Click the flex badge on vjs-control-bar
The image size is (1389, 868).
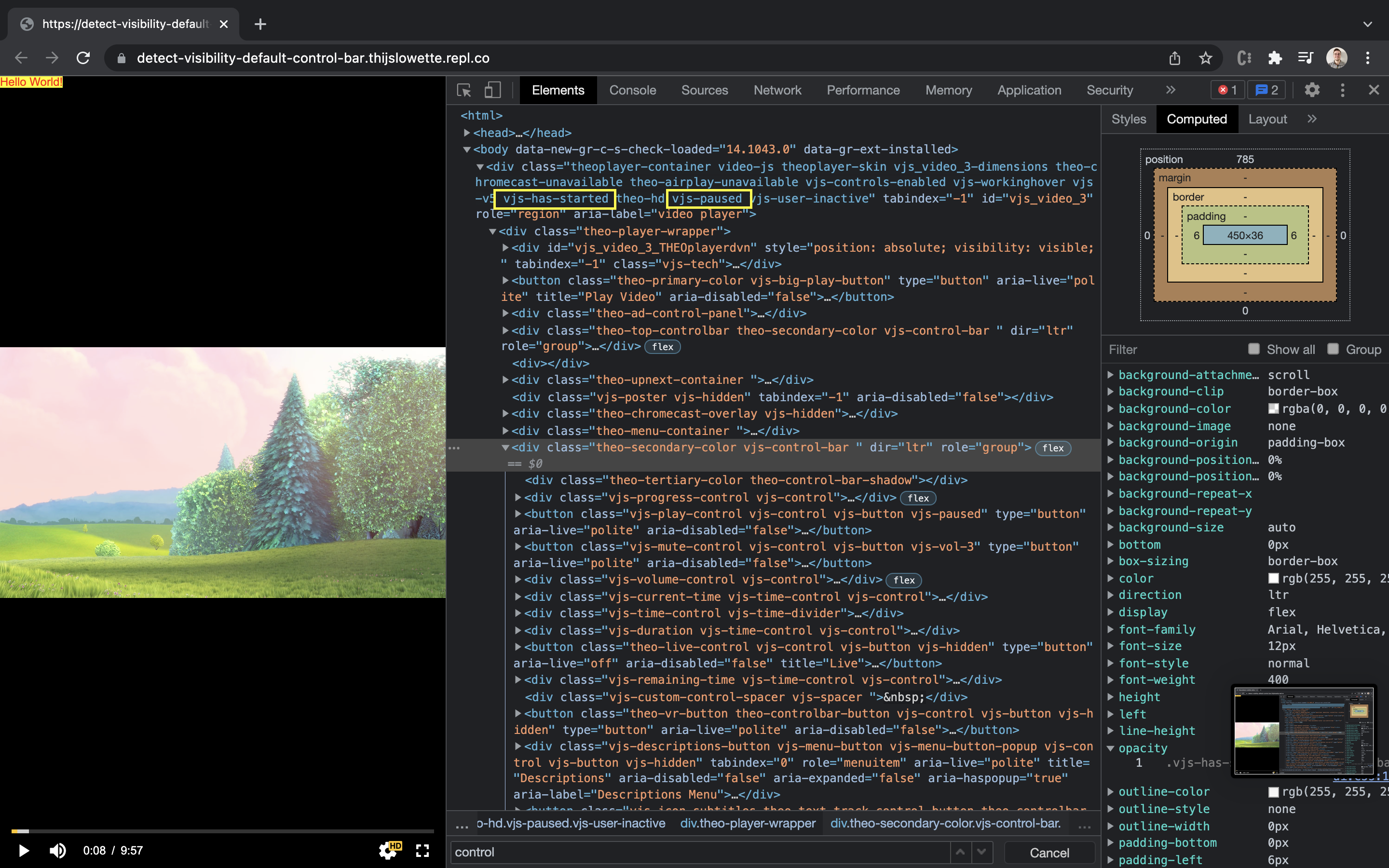pyautogui.click(x=1053, y=448)
